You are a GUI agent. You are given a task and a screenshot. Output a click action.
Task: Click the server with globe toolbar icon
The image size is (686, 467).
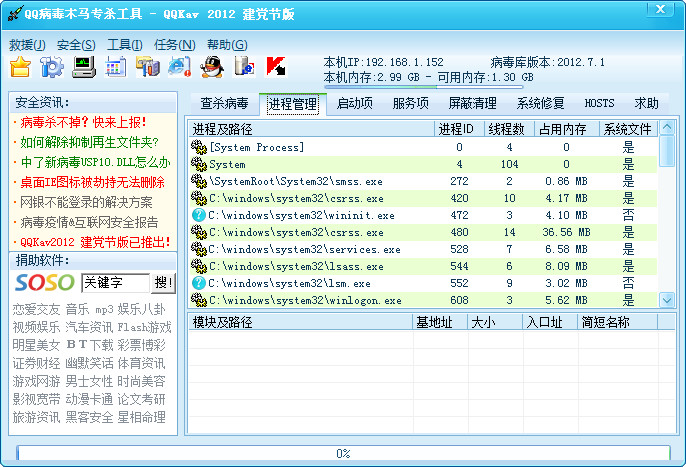click(x=244, y=67)
